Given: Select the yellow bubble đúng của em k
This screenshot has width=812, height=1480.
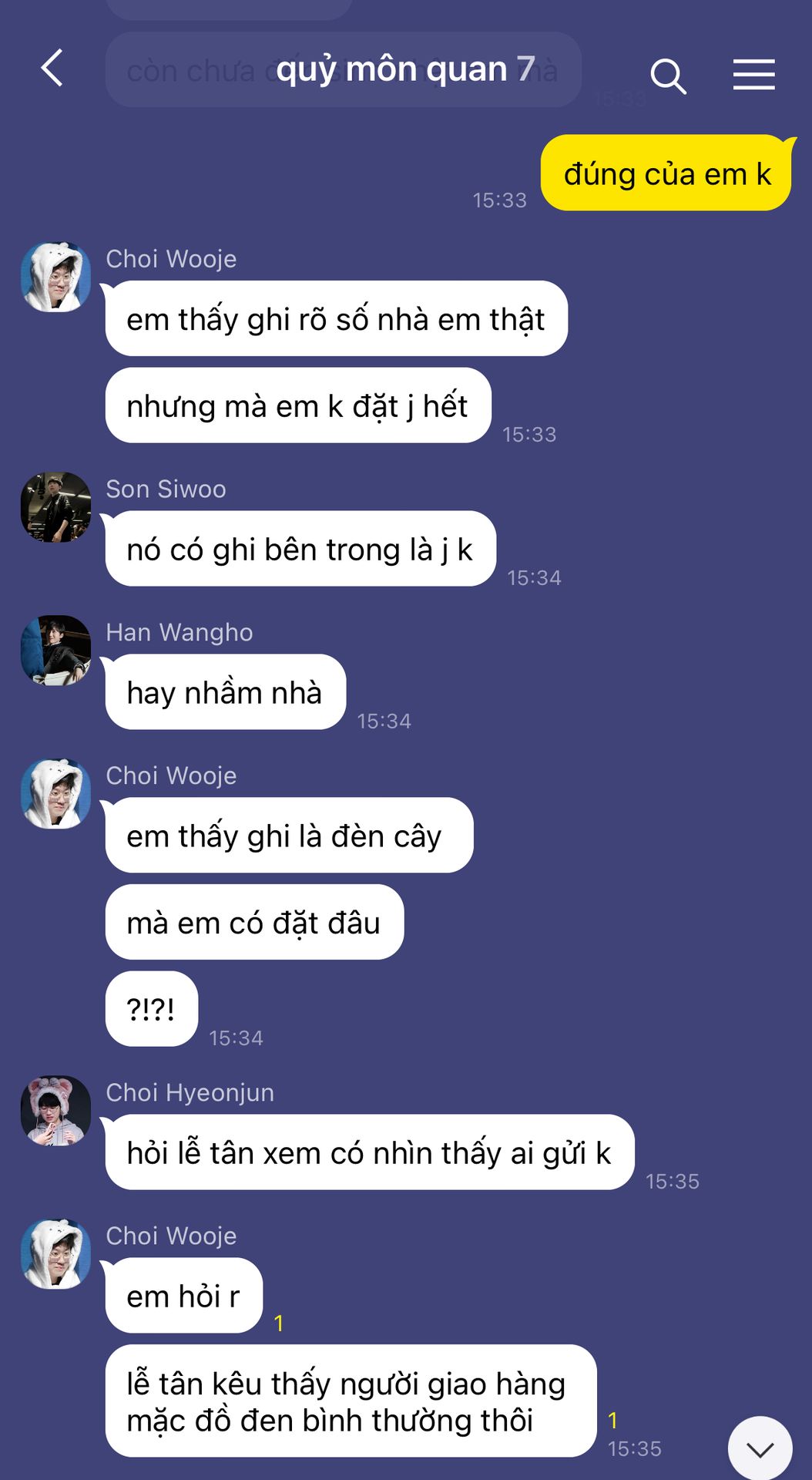Looking at the screenshot, I should (667, 173).
